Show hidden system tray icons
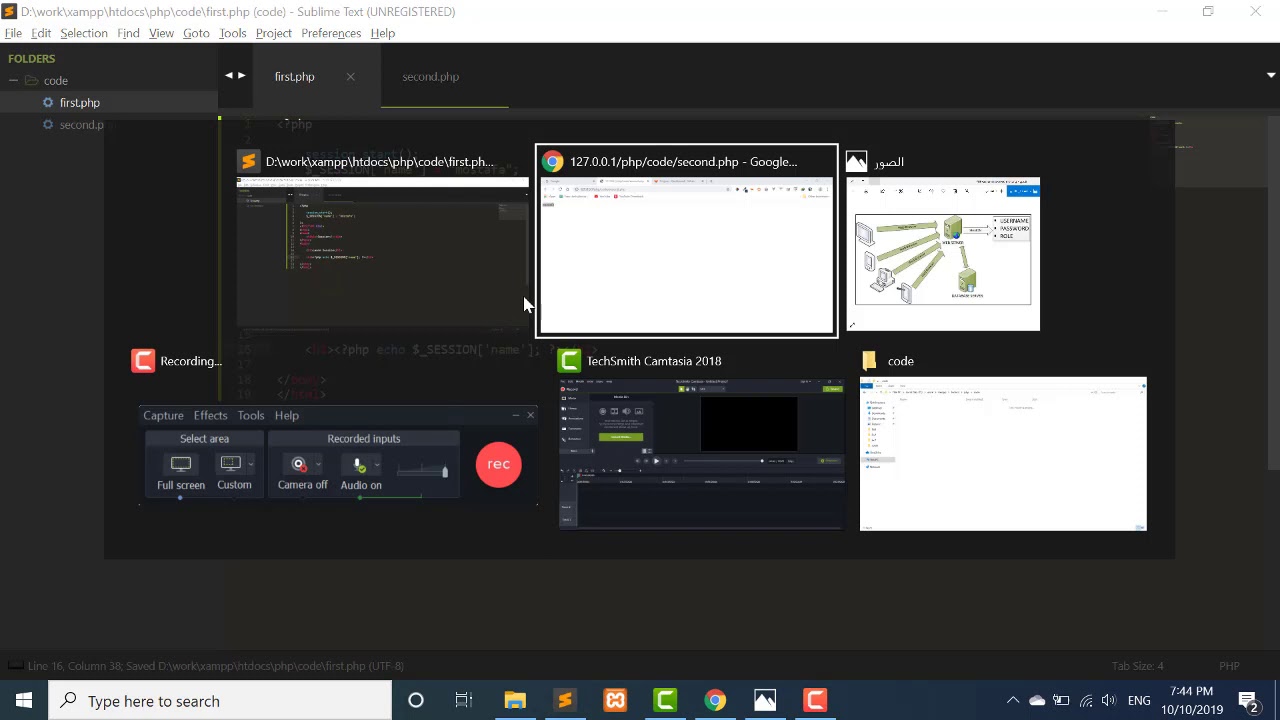This screenshot has width=1280, height=720. pyautogui.click(x=1012, y=701)
